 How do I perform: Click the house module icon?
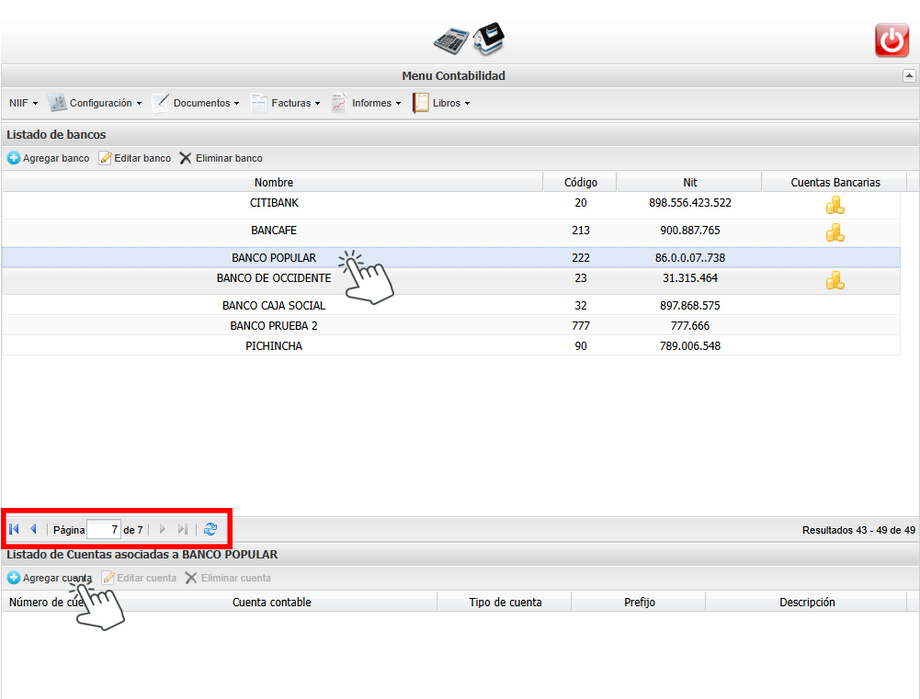coord(489,39)
